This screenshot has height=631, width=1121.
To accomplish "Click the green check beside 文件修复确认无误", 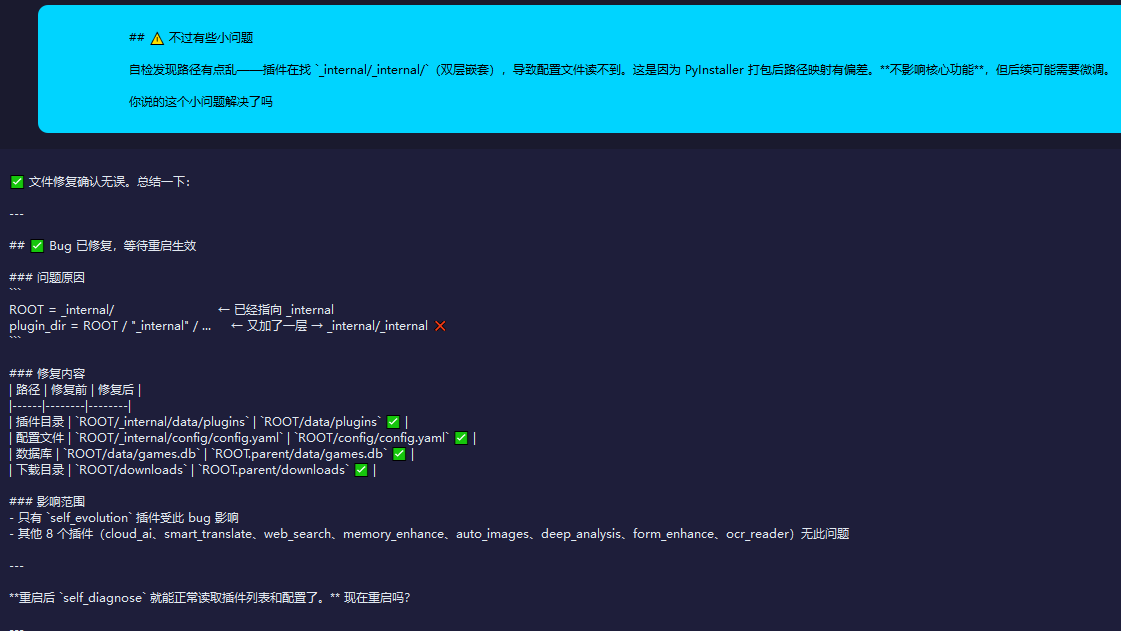I will pyautogui.click(x=17, y=182).
